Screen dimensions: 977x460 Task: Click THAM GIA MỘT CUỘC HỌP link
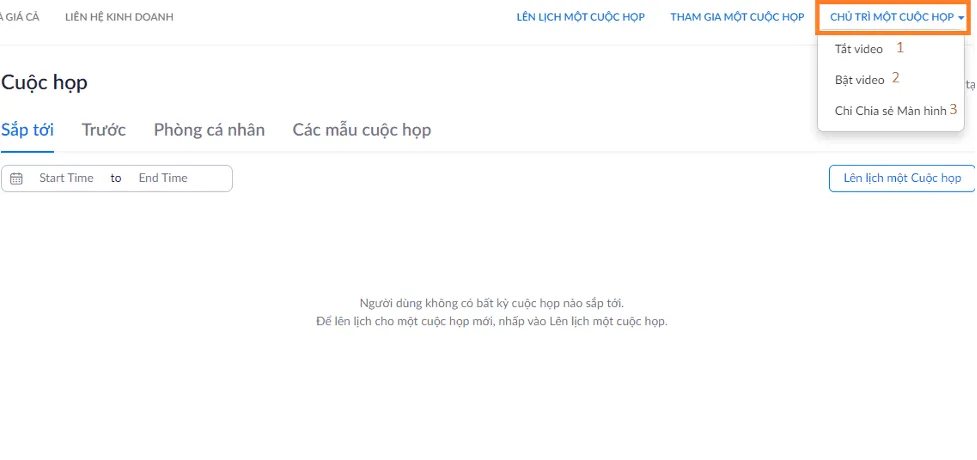(736, 17)
